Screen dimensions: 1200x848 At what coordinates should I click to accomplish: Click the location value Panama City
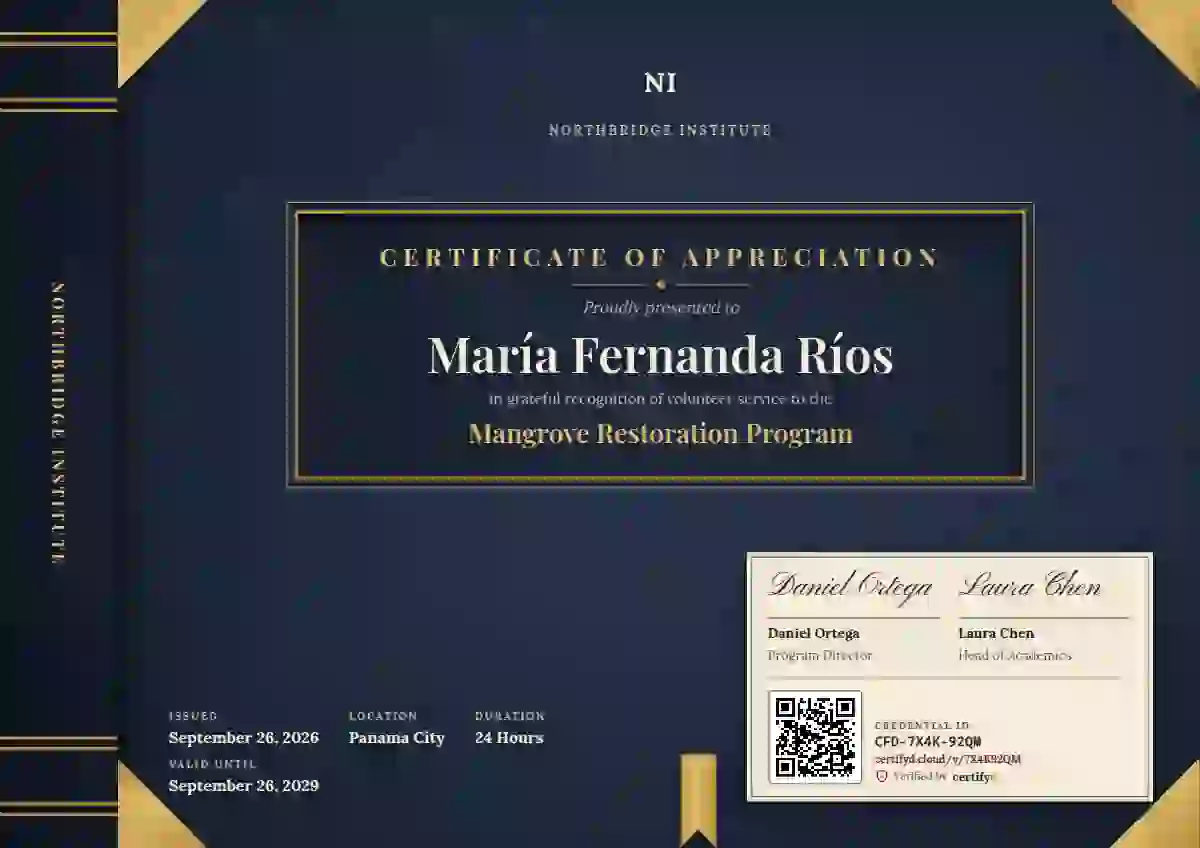[396, 738]
